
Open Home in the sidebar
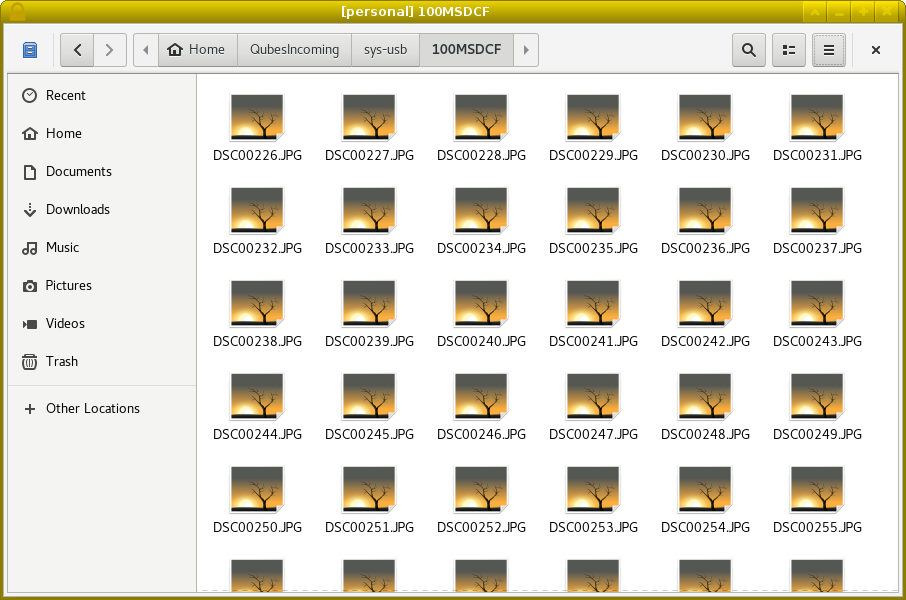pos(102,134)
